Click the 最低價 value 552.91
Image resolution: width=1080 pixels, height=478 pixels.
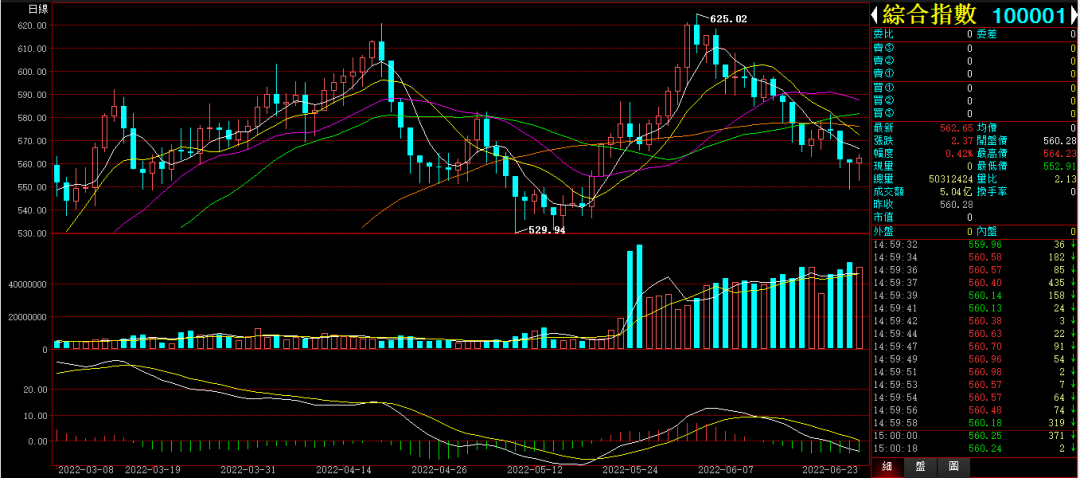pyautogui.click(x=1060, y=167)
